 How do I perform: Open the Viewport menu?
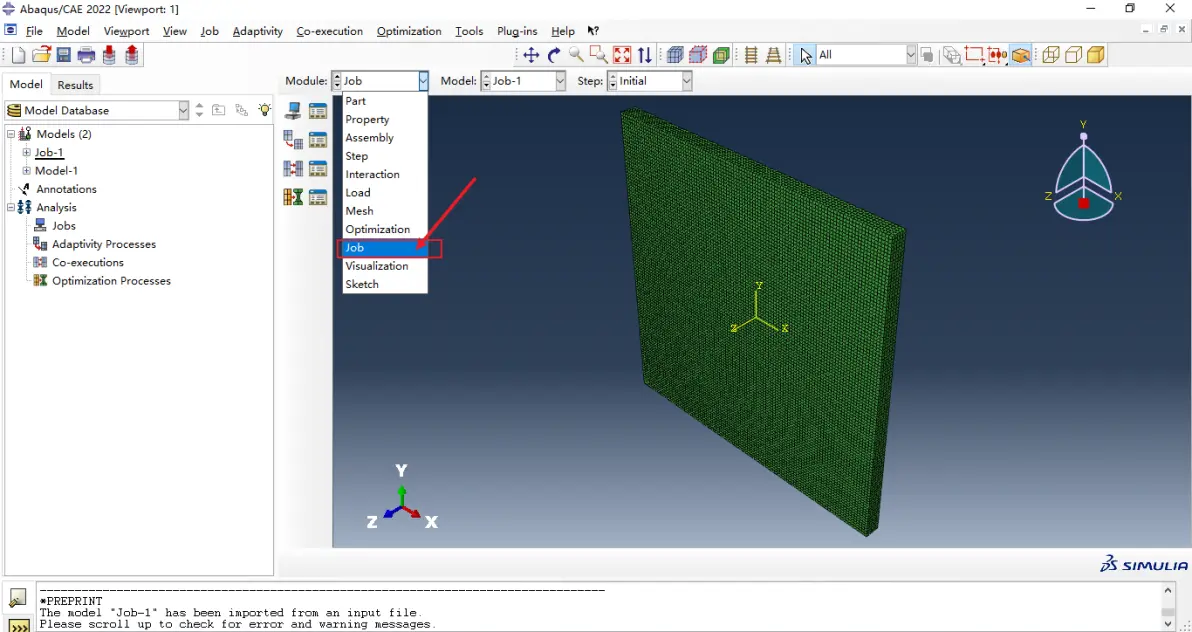point(126,31)
